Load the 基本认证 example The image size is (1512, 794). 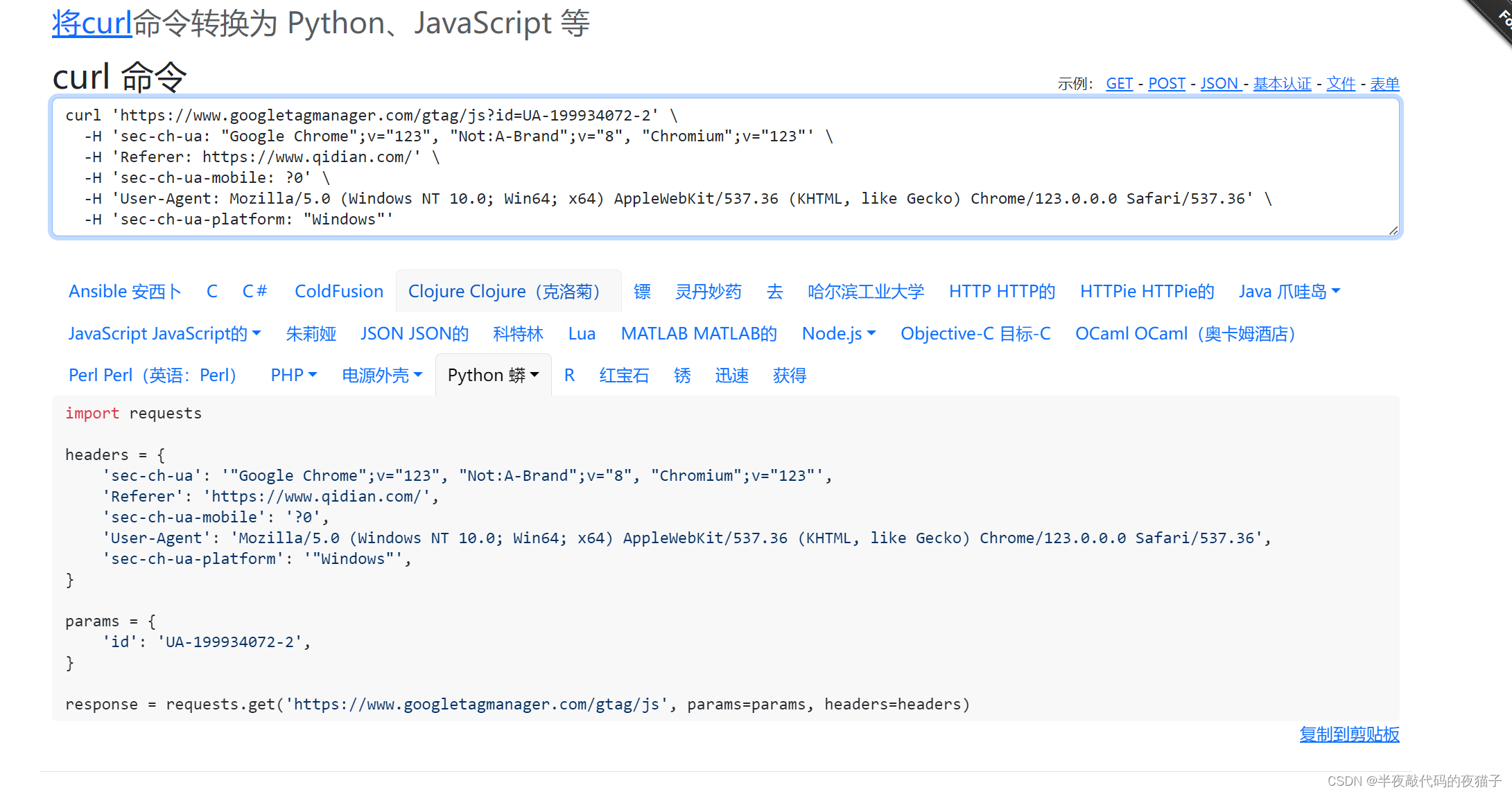point(1282,84)
